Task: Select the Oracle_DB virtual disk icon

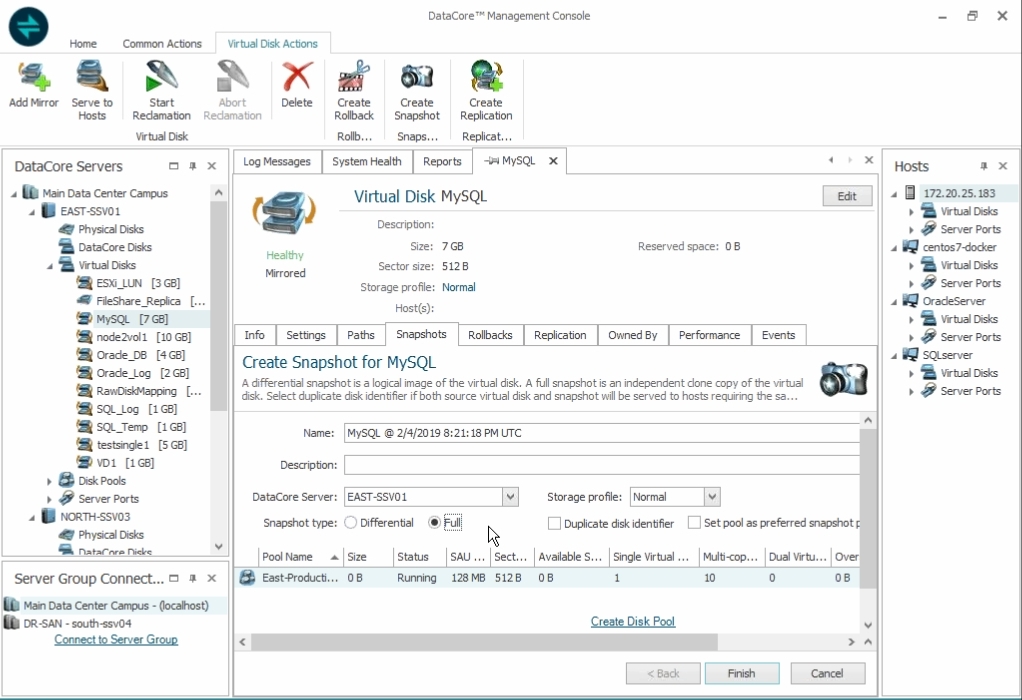Action: pyautogui.click(x=84, y=355)
